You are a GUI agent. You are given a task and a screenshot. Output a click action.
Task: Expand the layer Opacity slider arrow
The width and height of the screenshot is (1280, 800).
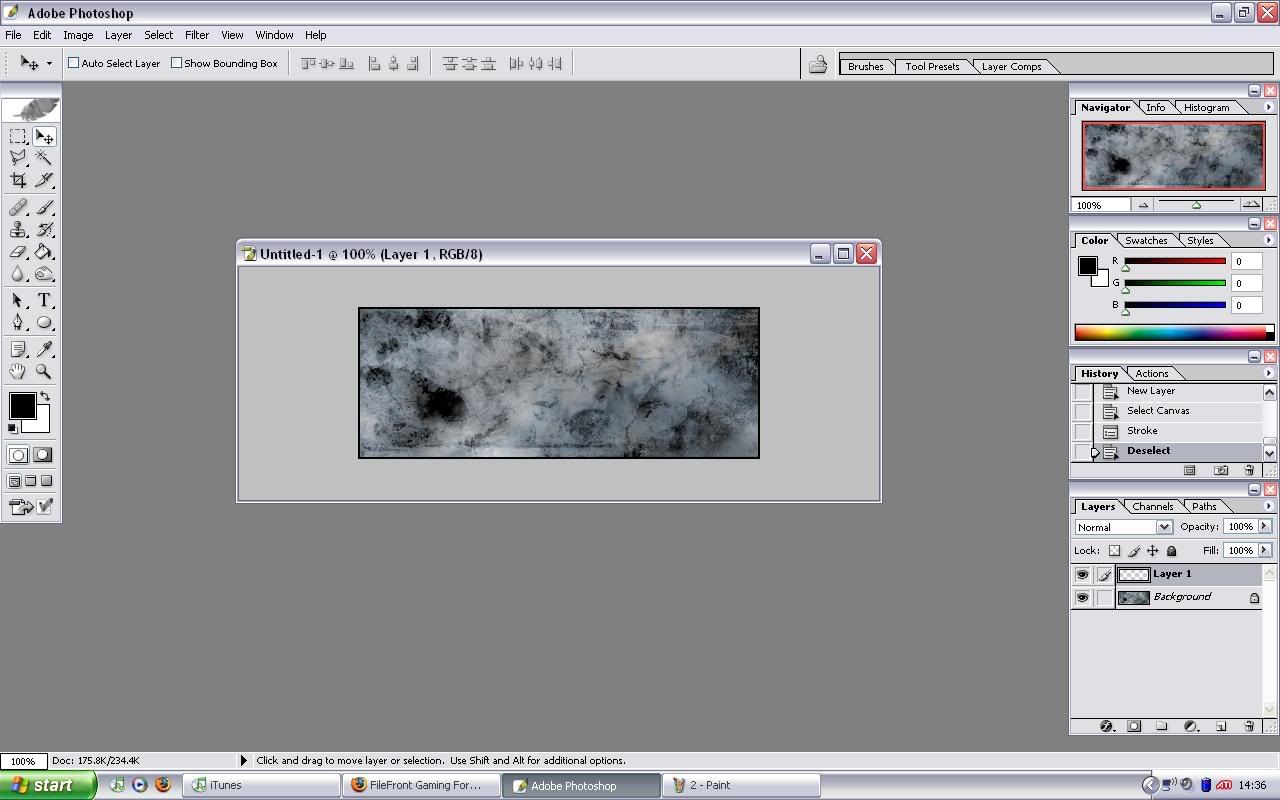[1264, 527]
